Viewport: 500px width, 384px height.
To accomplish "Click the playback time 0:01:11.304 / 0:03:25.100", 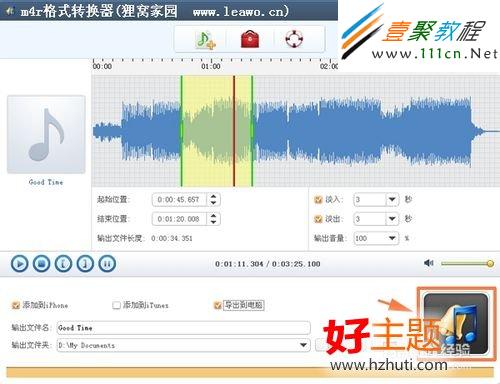I will pos(268,264).
